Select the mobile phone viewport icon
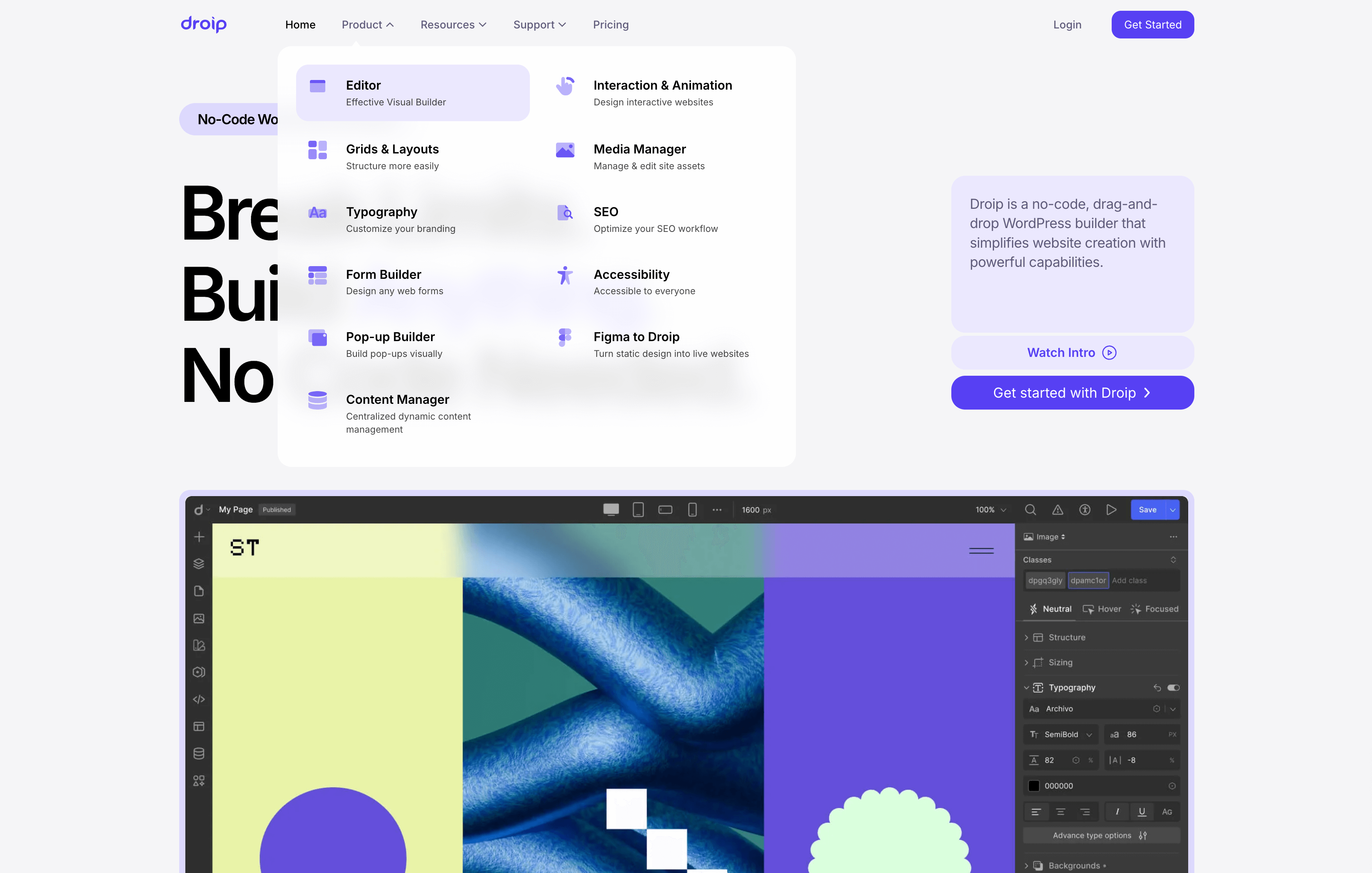Viewport: 1372px width, 873px height. [x=692, y=510]
